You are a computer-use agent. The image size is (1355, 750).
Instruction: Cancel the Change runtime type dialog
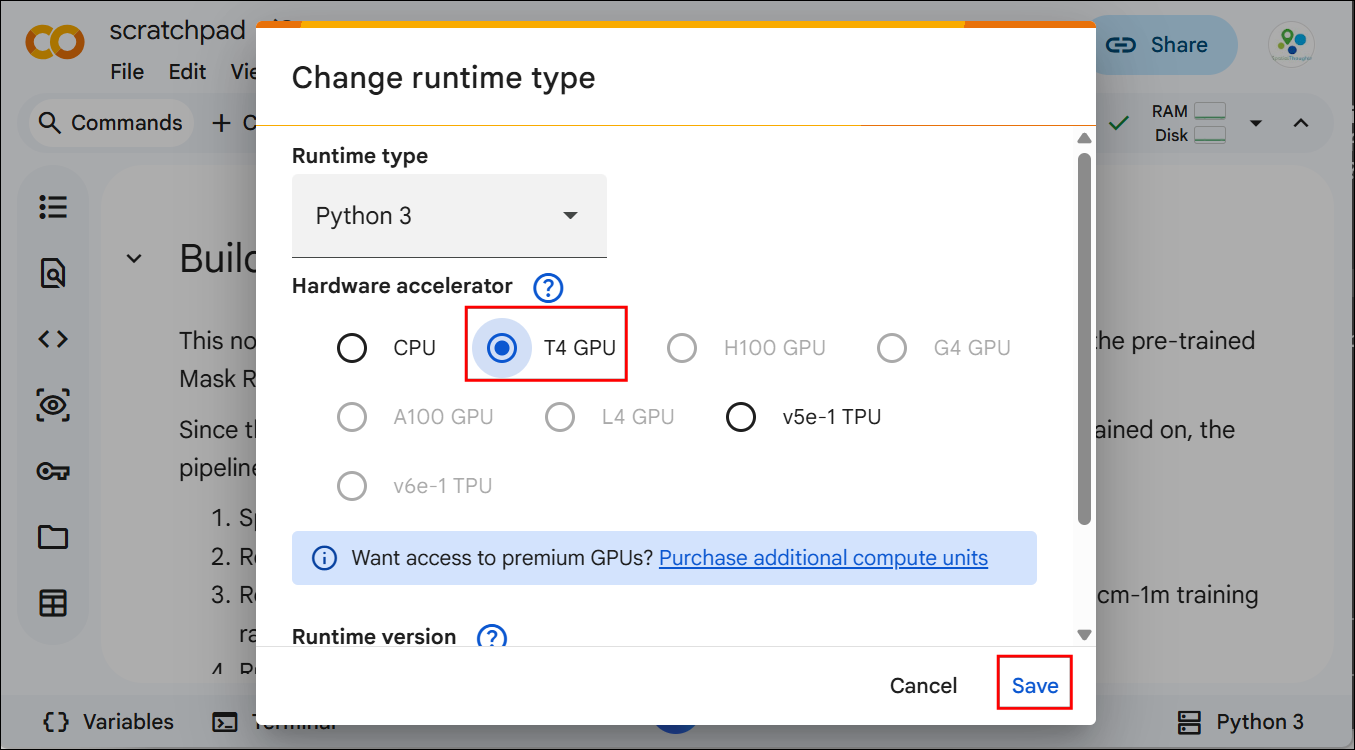click(x=923, y=685)
